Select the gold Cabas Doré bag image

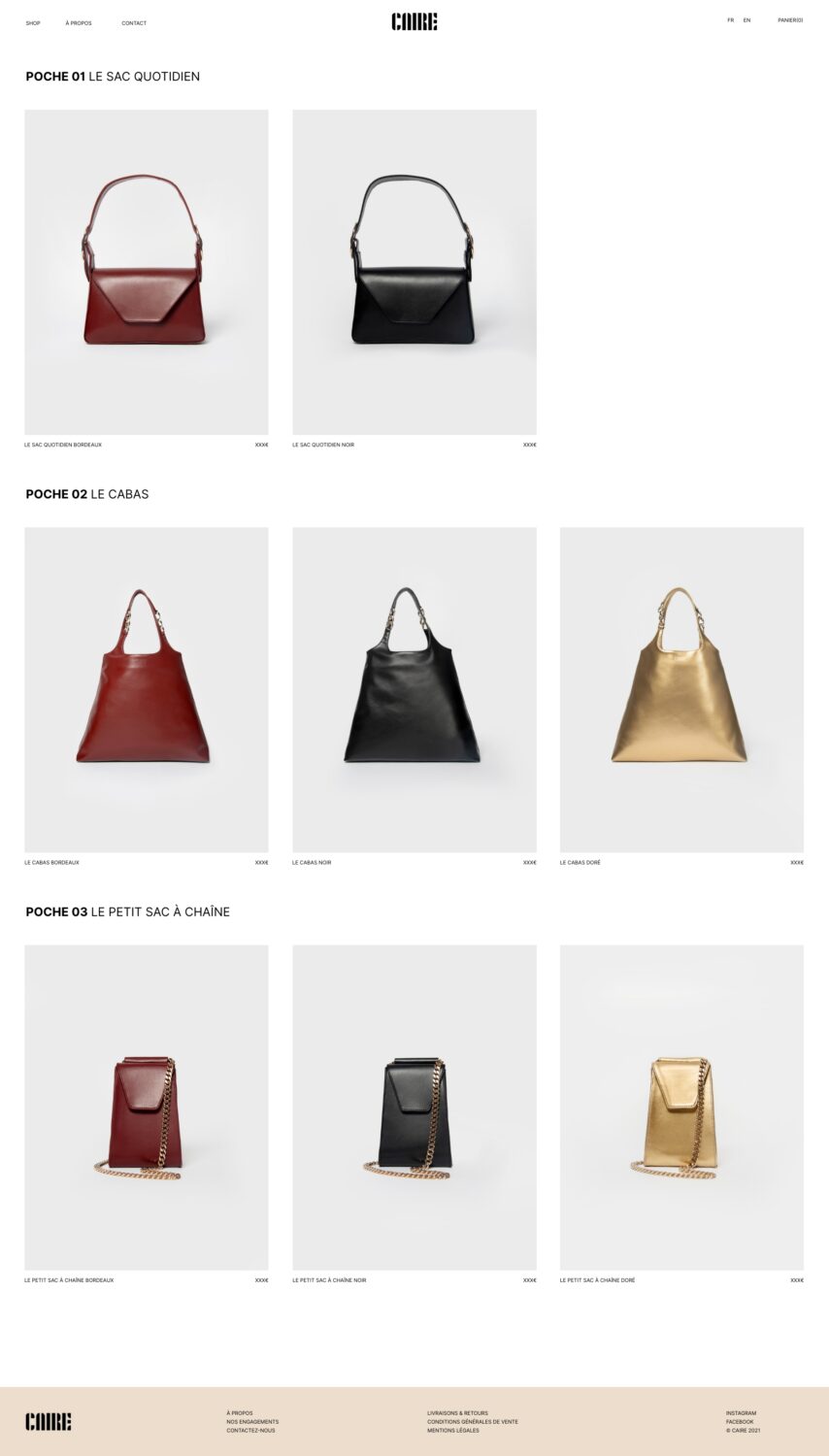tap(681, 689)
